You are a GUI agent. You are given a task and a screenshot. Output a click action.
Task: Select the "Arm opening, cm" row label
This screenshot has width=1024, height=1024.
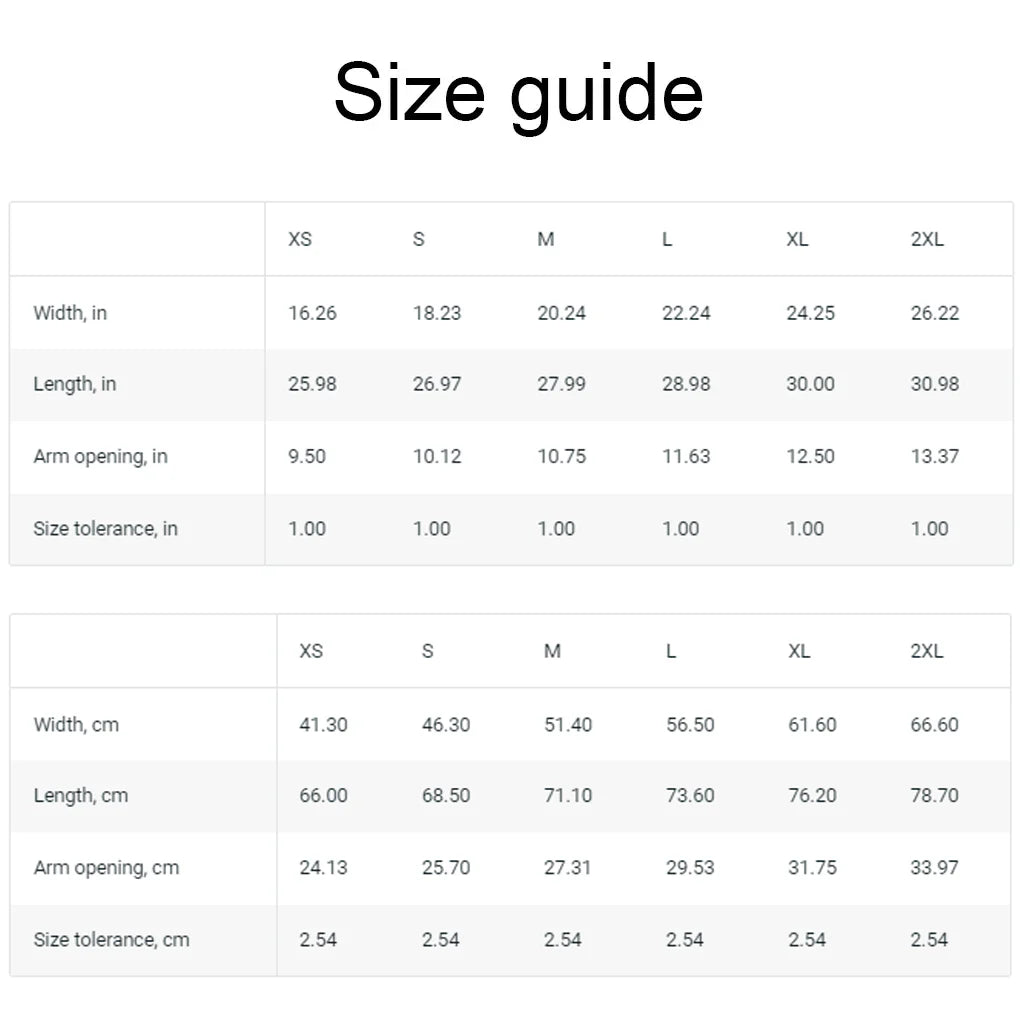106,868
